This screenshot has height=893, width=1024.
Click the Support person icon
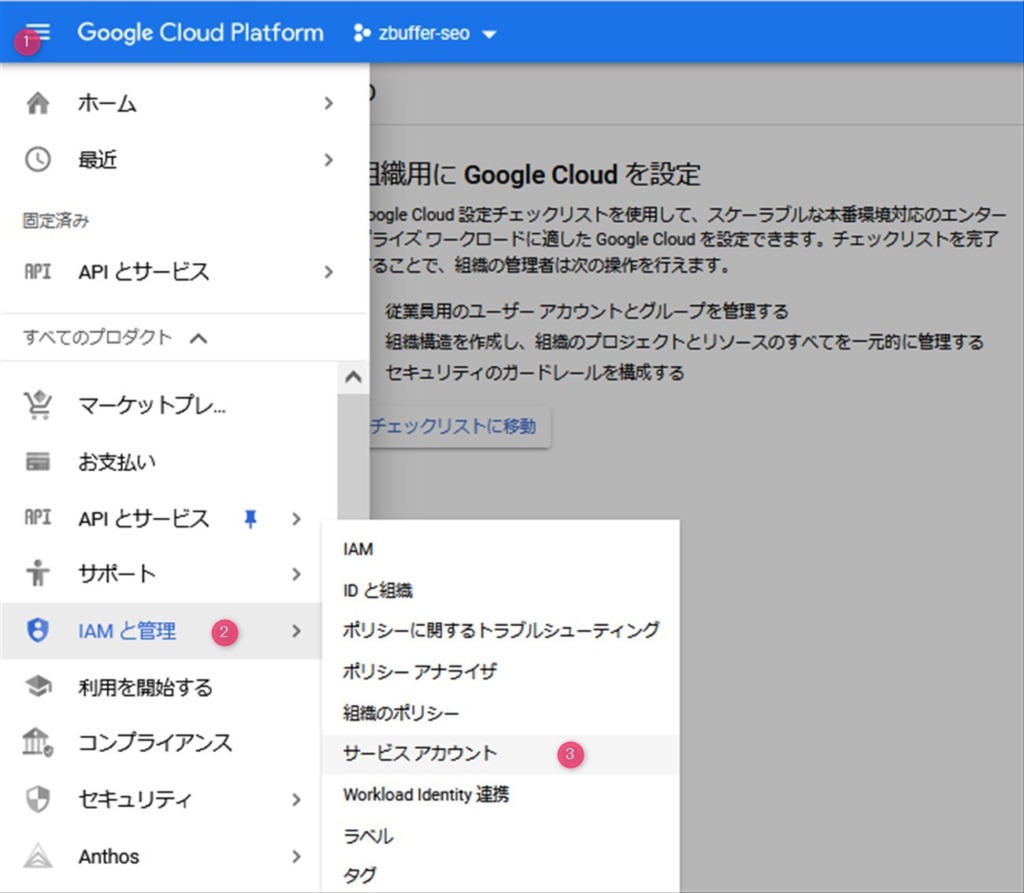(38, 574)
